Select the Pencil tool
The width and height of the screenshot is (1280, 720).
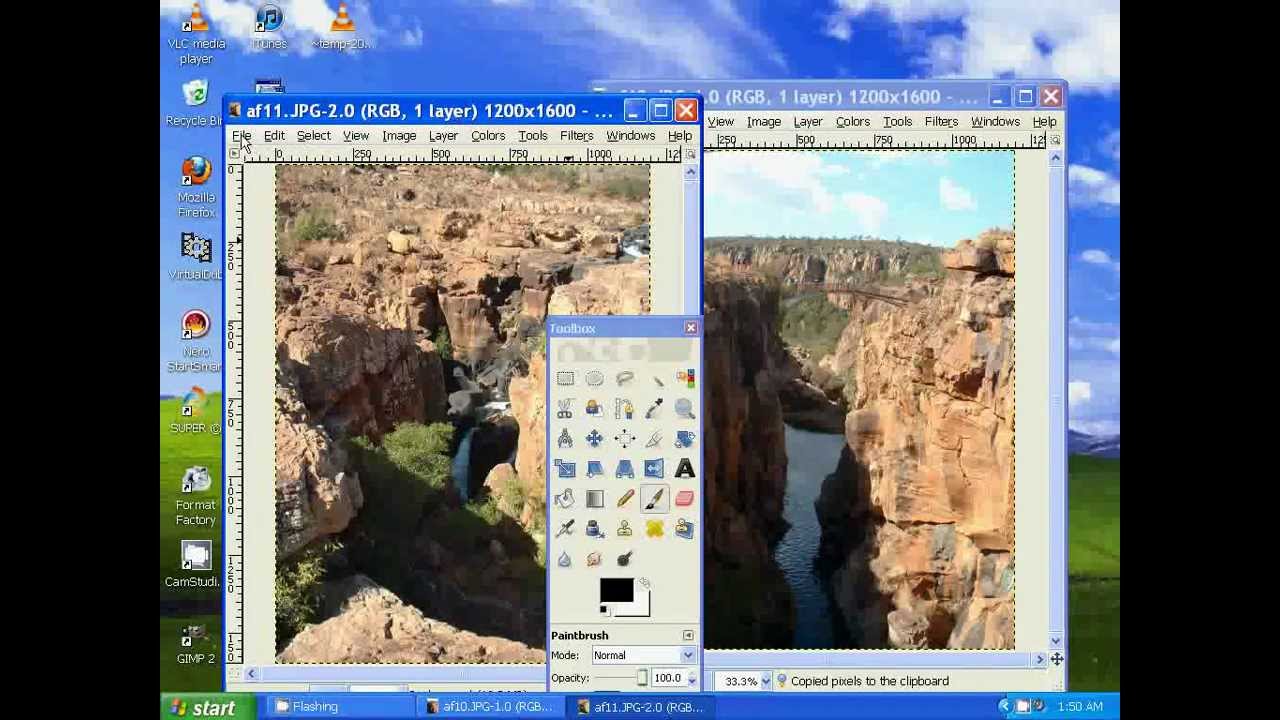pos(625,499)
